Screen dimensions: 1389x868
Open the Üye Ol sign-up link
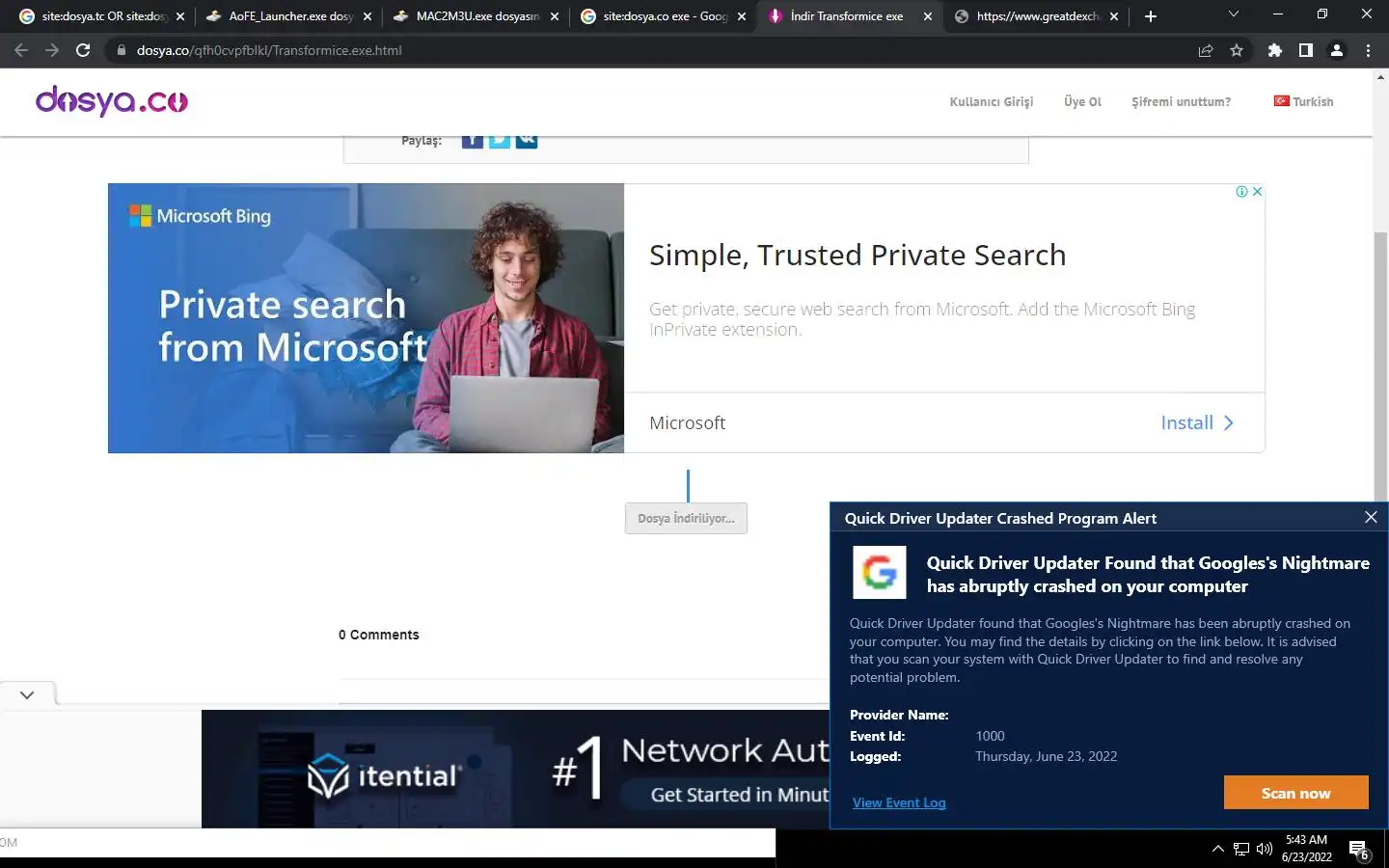pyautogui.click(x=1082, y=102)
